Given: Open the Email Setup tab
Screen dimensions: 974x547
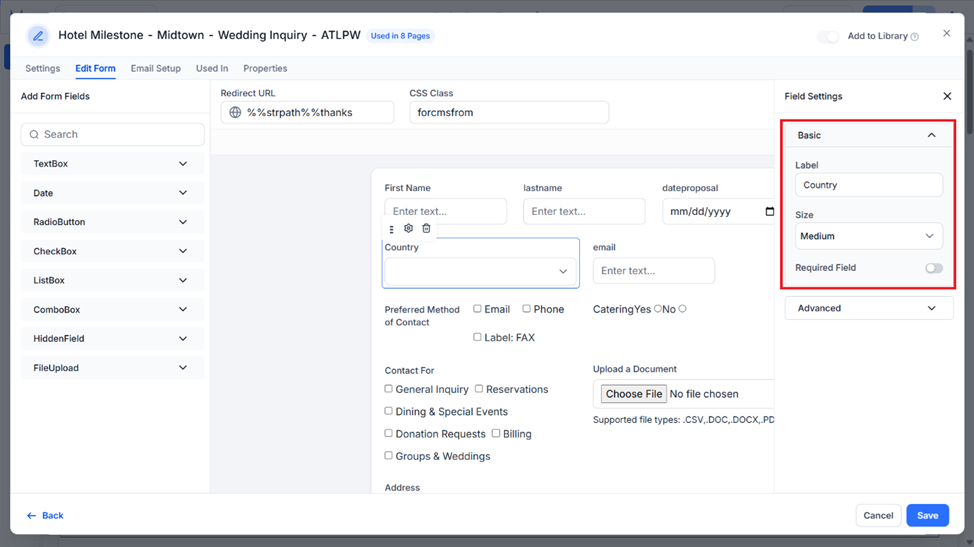Looking at the screenshot, I should pos(155,68).
